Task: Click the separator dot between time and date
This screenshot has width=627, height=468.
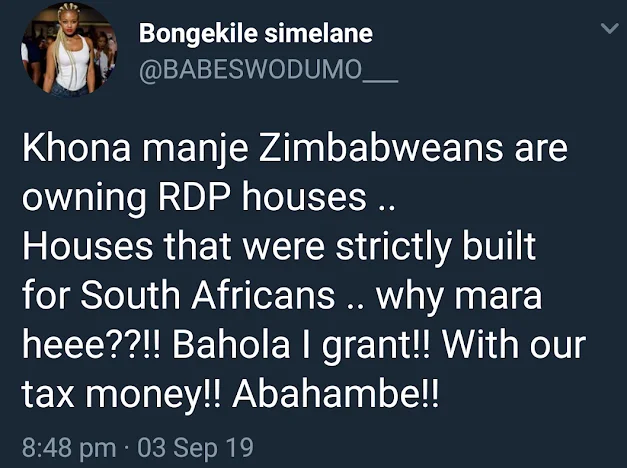Action: click(x=127, y=448)
